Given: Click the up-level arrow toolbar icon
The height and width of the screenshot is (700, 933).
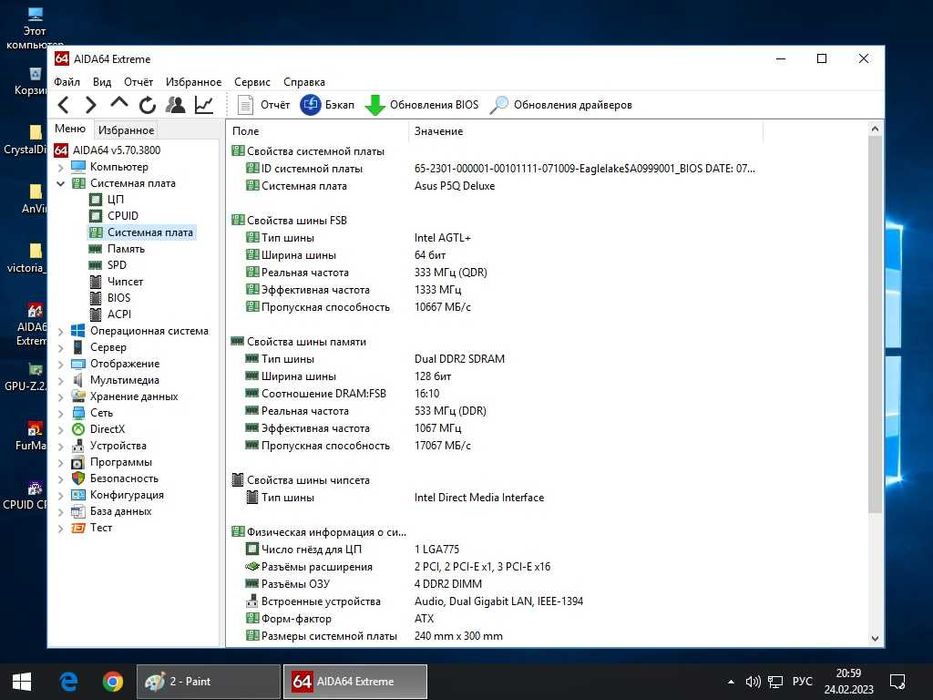Looking at the screenshot, I should point(119,104).
